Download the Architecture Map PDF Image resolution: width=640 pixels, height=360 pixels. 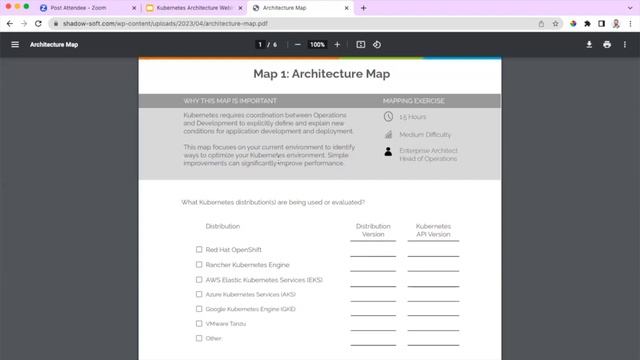point(589,44)
